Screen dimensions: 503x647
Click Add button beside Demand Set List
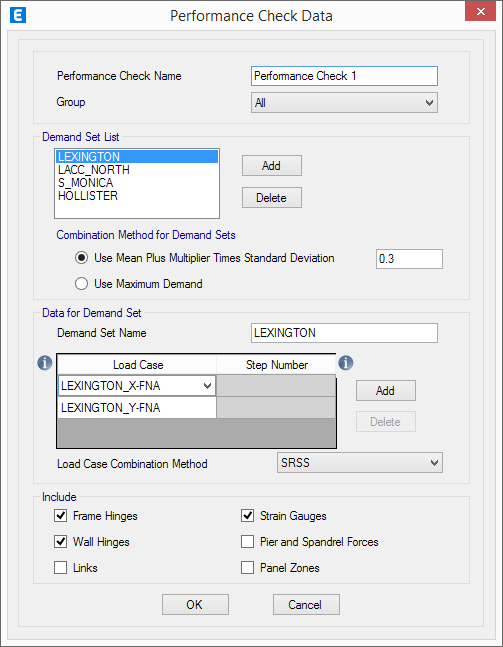[272, 166]
